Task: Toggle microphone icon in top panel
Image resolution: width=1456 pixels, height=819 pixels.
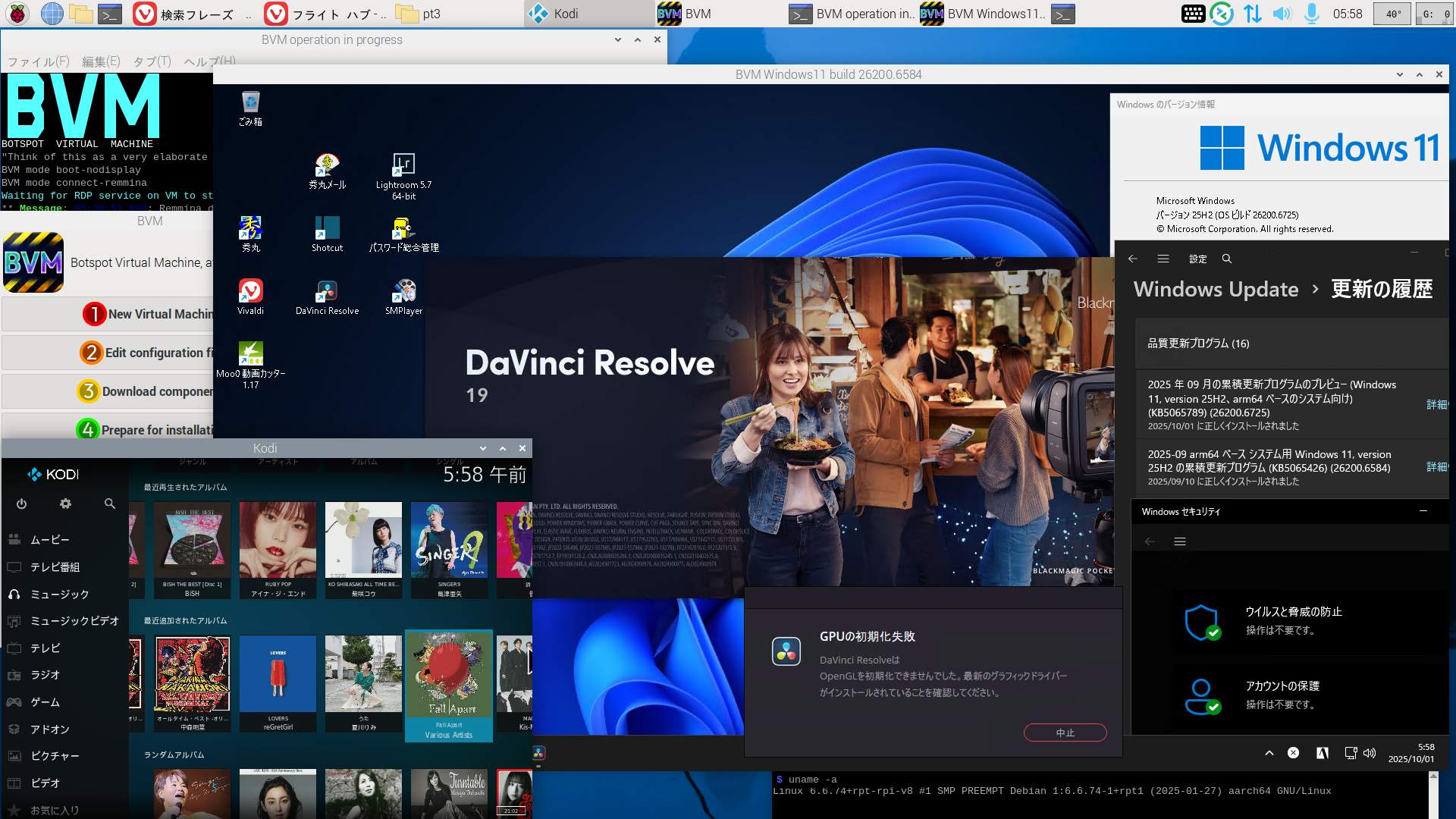Action: click(x=1311, y=14)
